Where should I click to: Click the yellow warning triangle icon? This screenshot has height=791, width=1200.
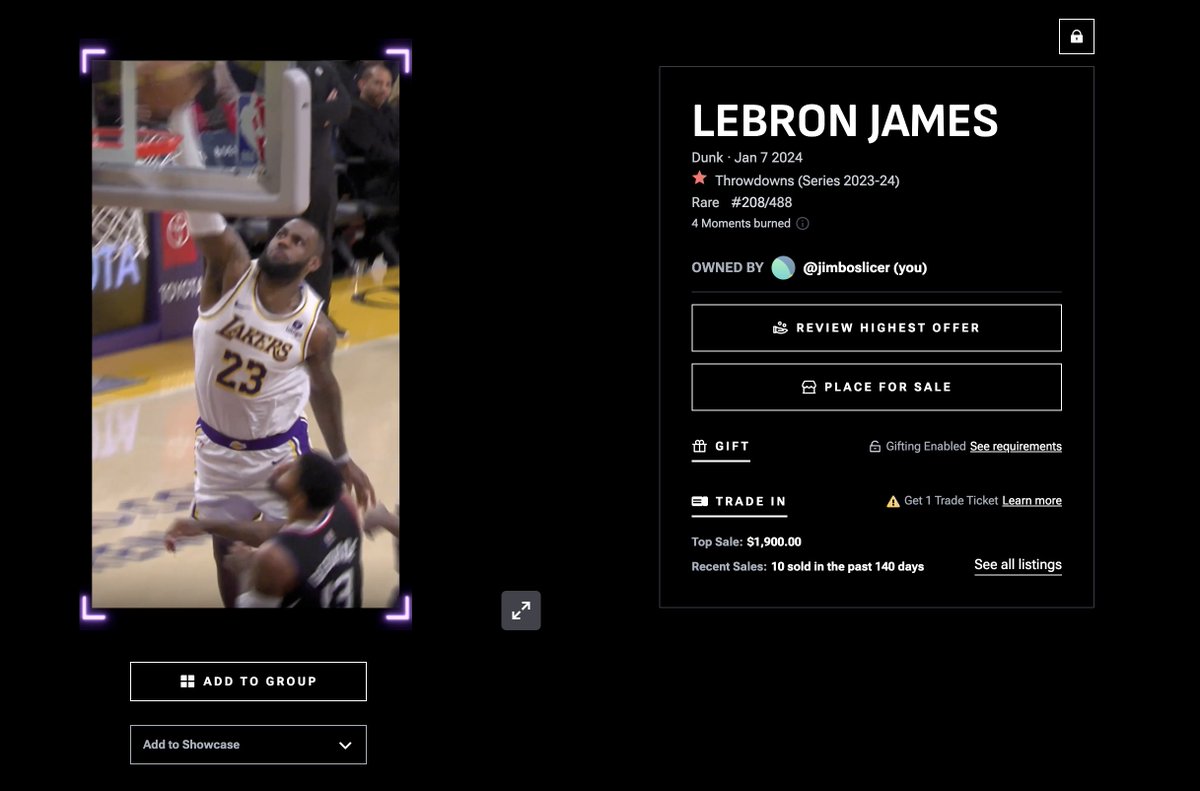(x=893, y=501)
